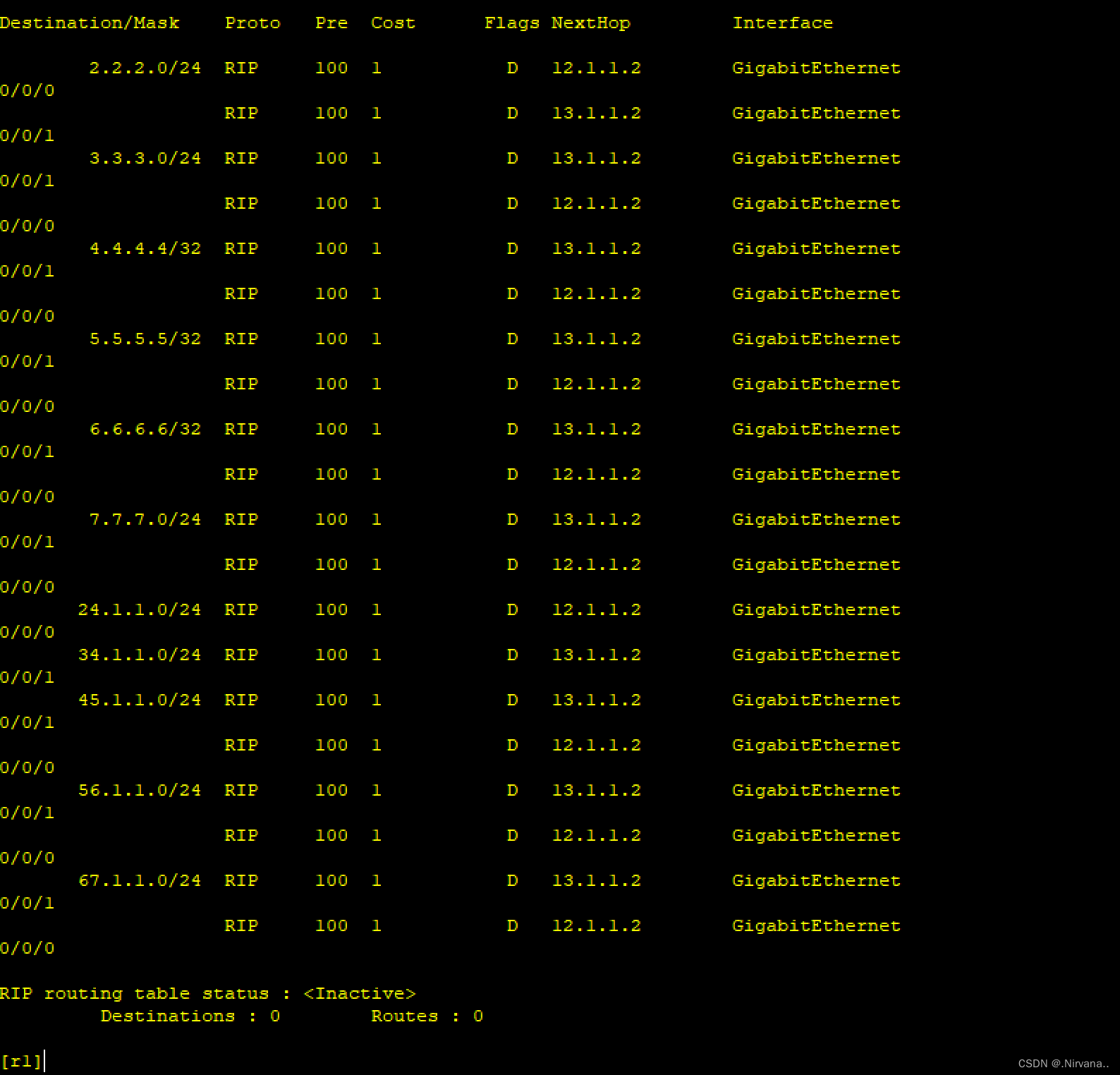The image size is (1120, 1075).
Task: Select destination 2.2.2.0/24
Action: click(145, 68)
